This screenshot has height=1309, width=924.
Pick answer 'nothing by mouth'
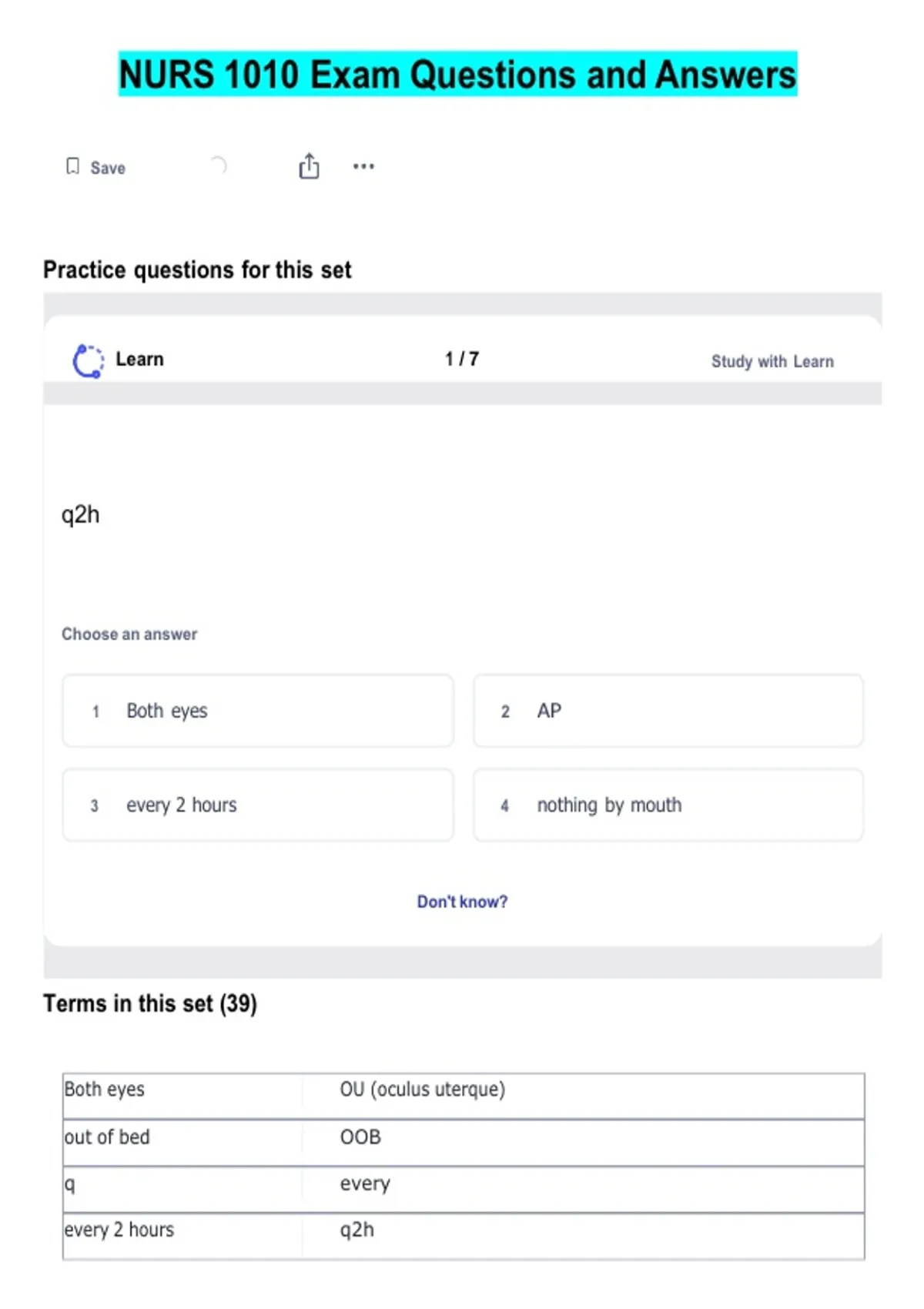tap(668, 805)
